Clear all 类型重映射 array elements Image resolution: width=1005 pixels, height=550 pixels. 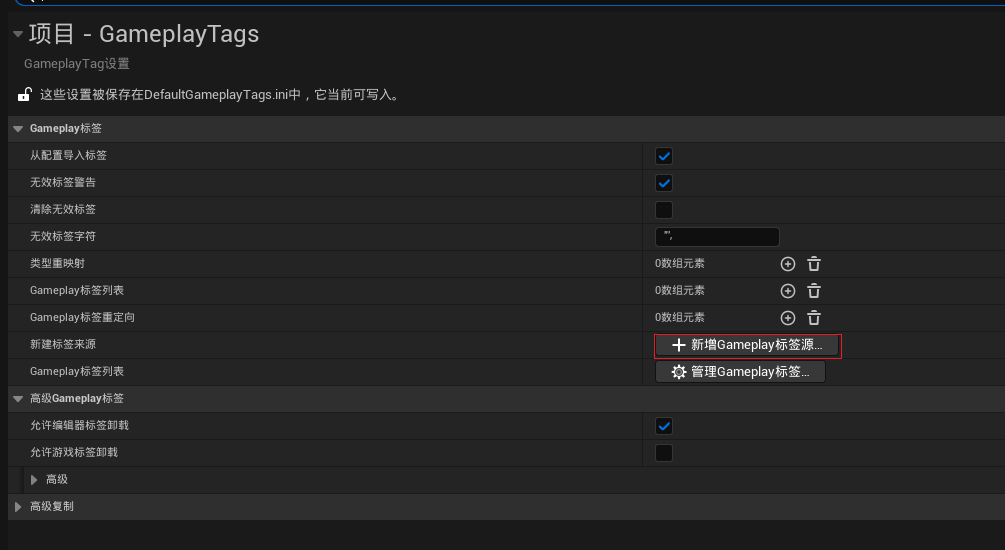[x=814, y=264]
